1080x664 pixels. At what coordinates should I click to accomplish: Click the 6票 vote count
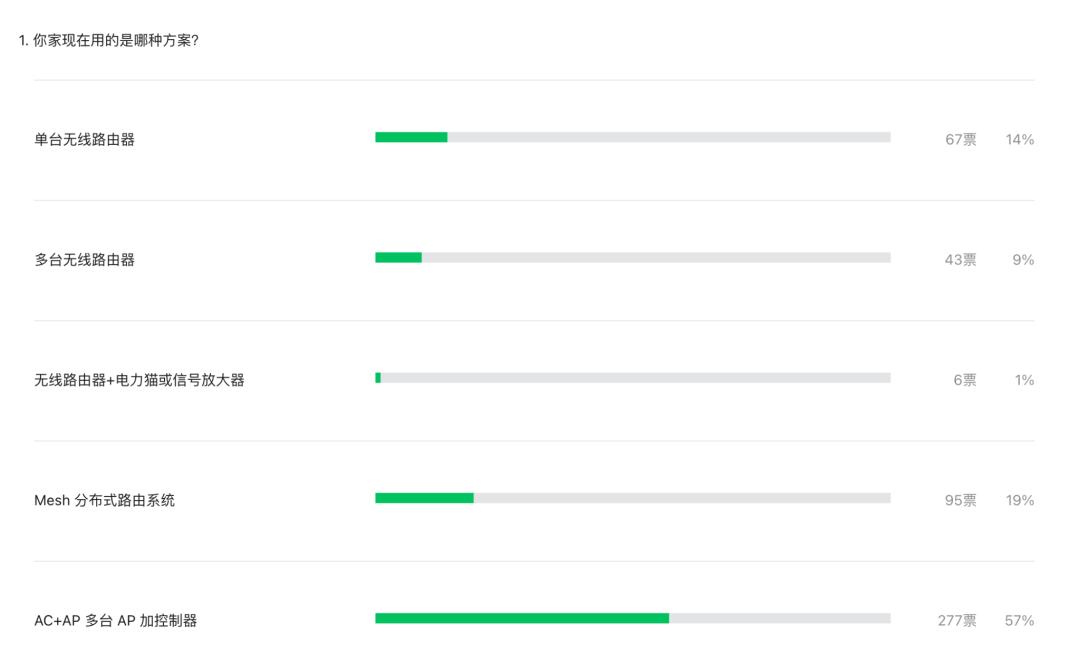click(x=965, y=380)
